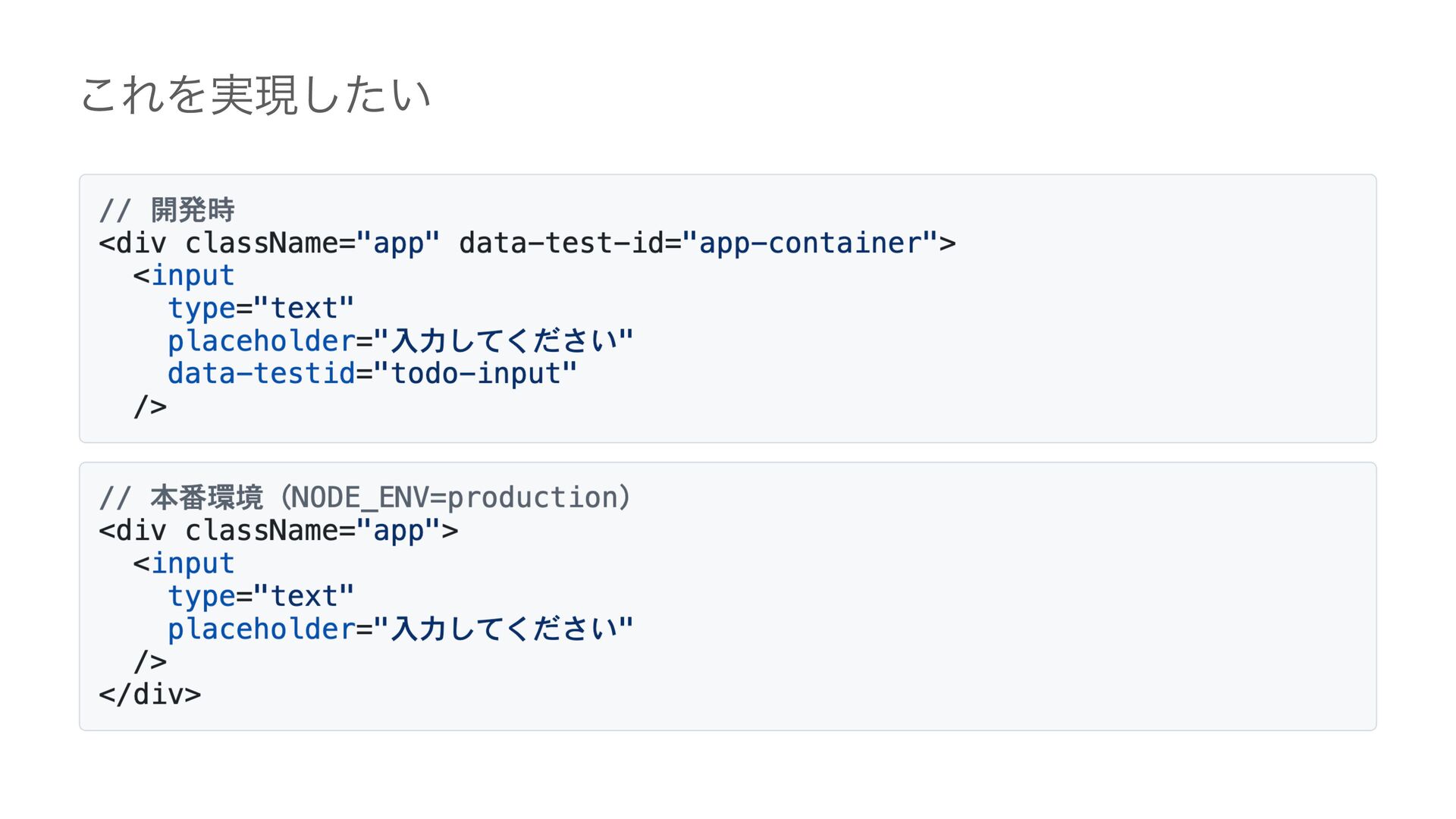Viewport: 1456px width, 819px height.
Task: Click the slide title これを実現したい
Action: point(256,96)
